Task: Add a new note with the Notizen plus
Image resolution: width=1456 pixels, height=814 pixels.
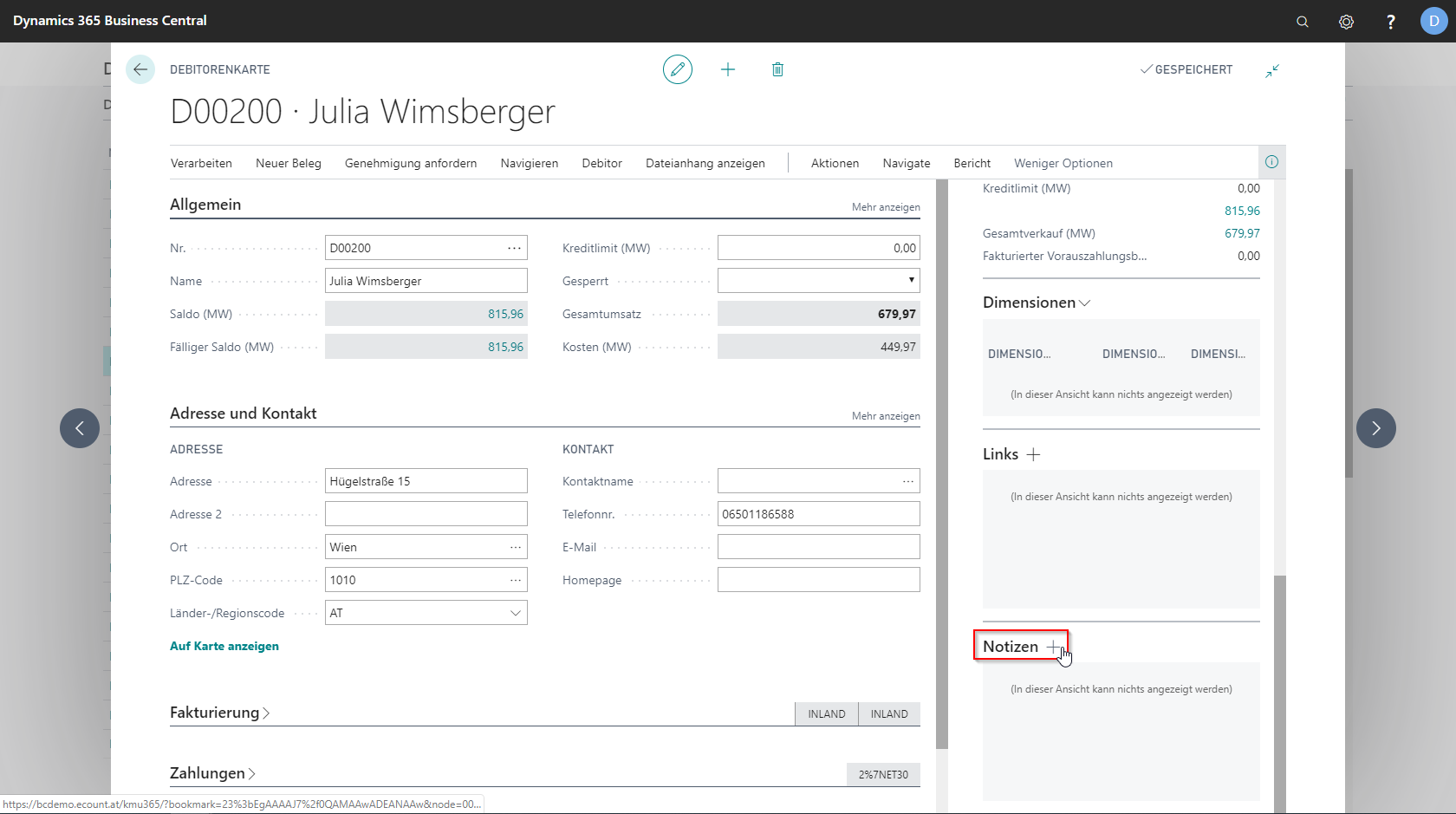Action: coord(1053,647)
